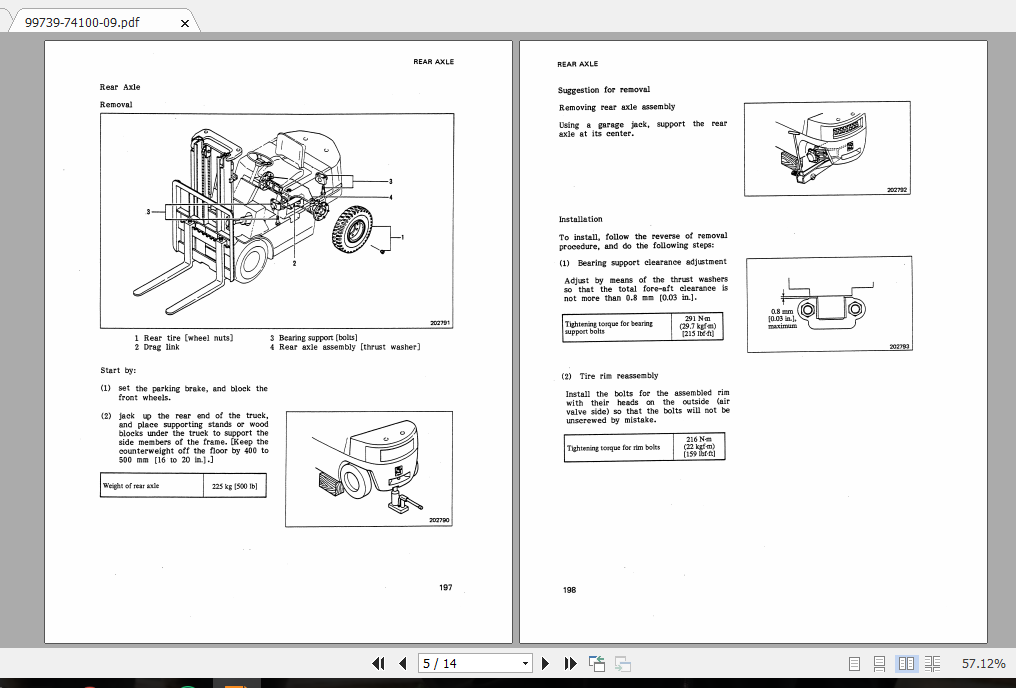Close the 99739-74100-09.pdf tab
The width and height of the screenshot is (1016, 688).
(x=184, y=23)
